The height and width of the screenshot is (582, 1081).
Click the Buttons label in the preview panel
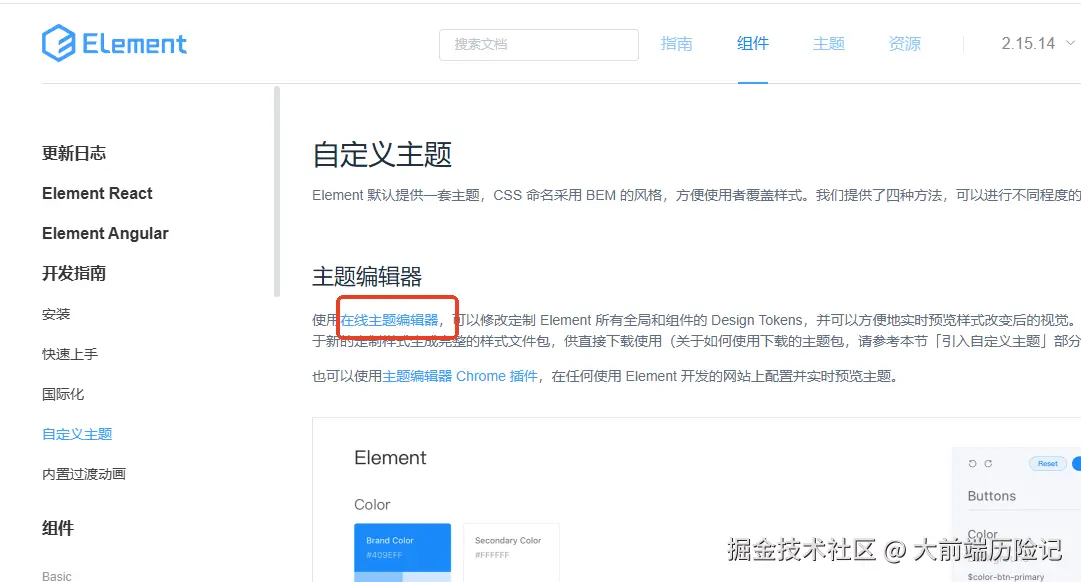[x=991, y=496]
